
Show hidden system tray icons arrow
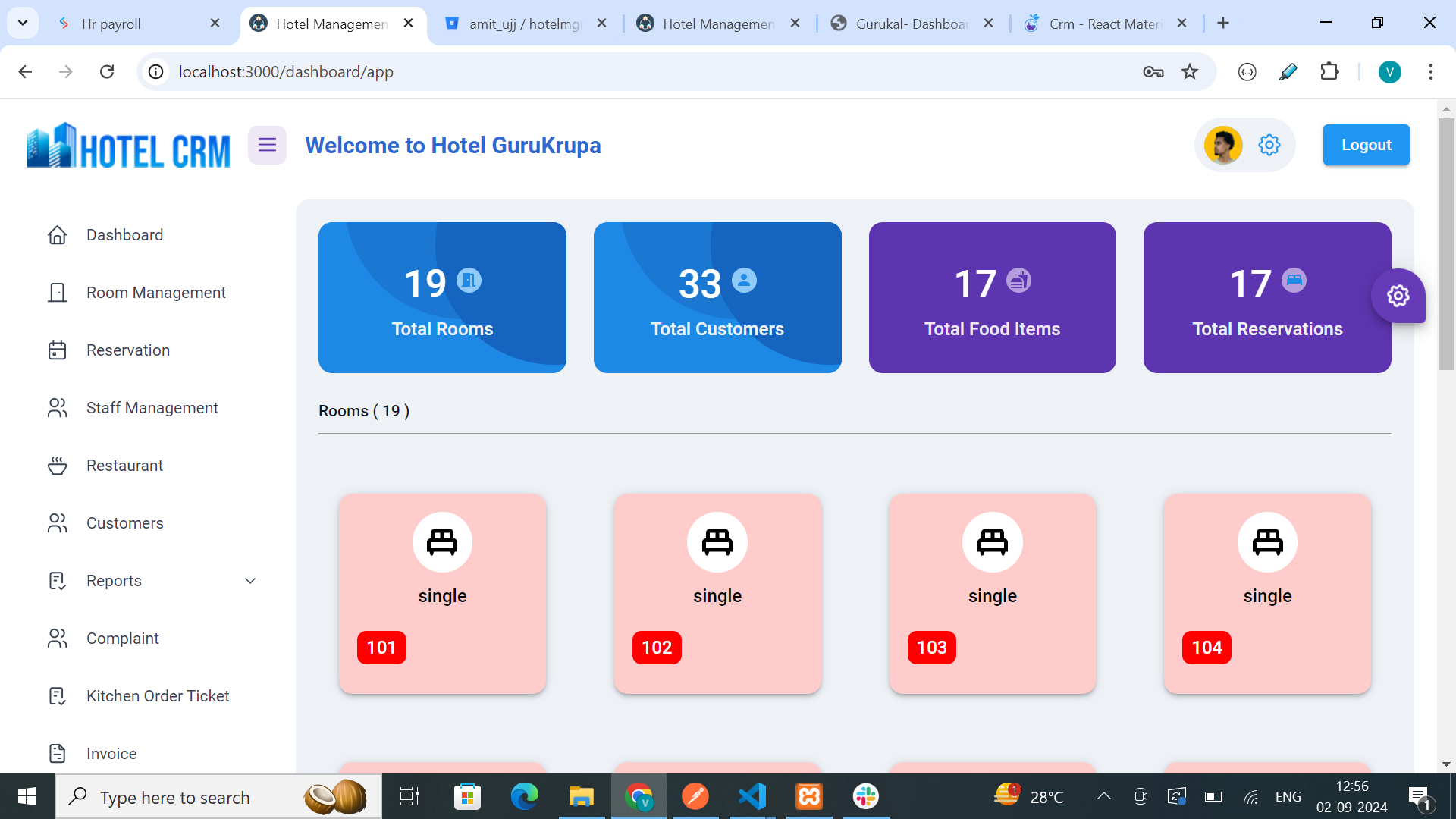1104,796
